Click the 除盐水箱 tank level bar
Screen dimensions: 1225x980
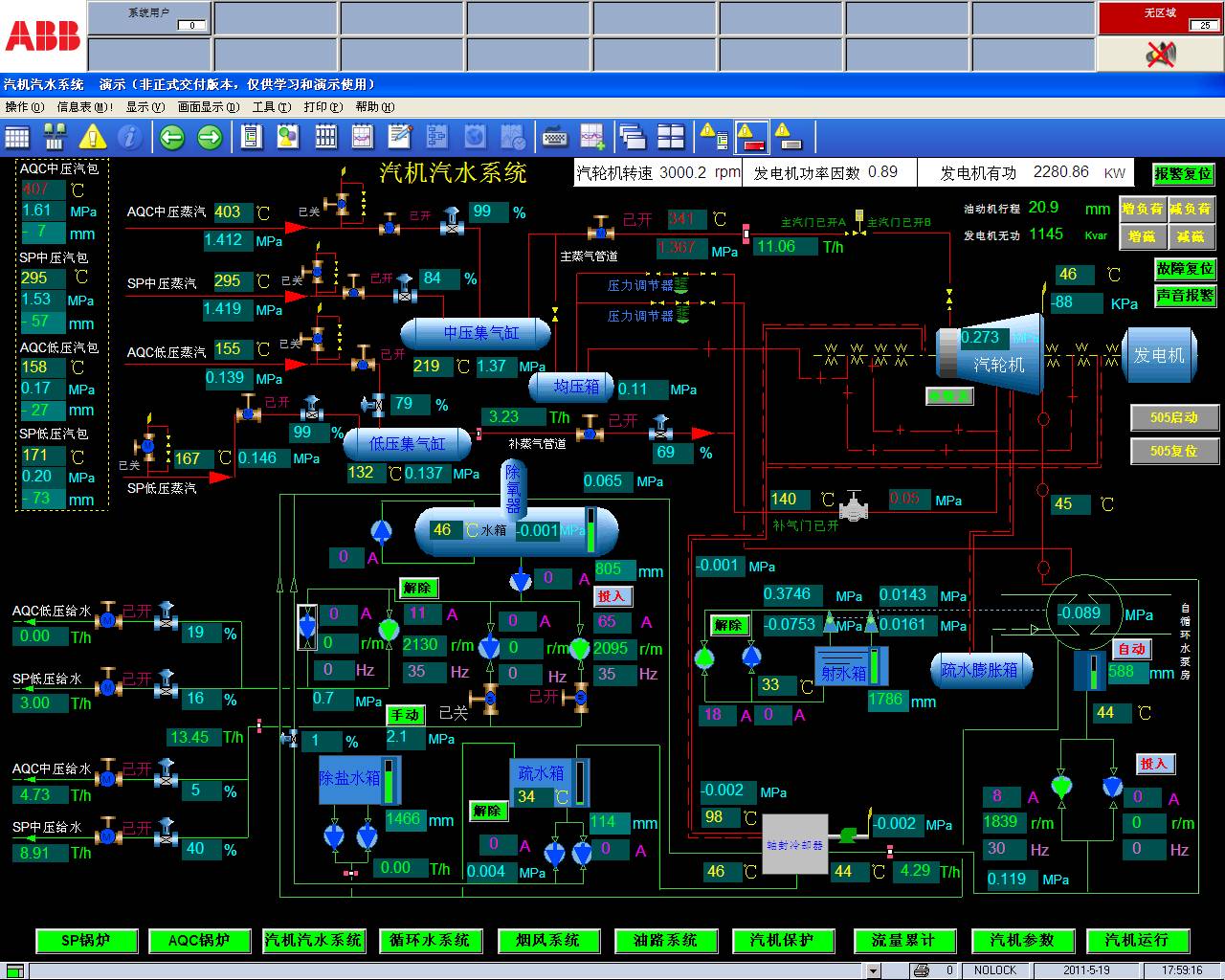390,780
